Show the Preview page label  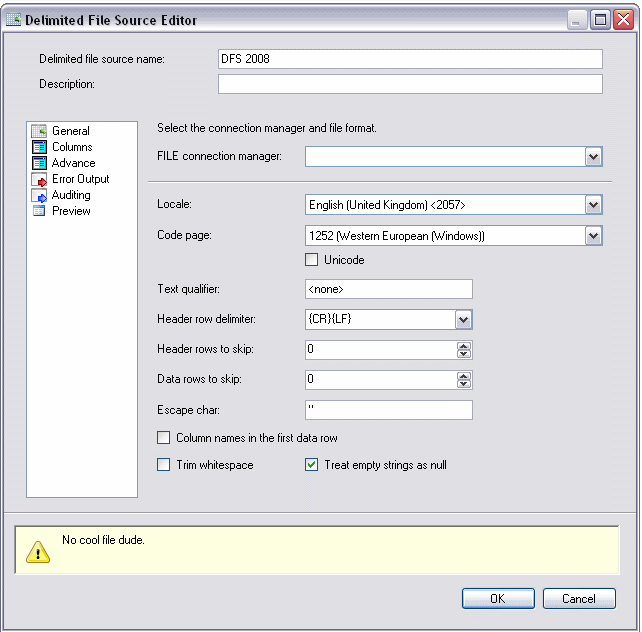[71, 211]
